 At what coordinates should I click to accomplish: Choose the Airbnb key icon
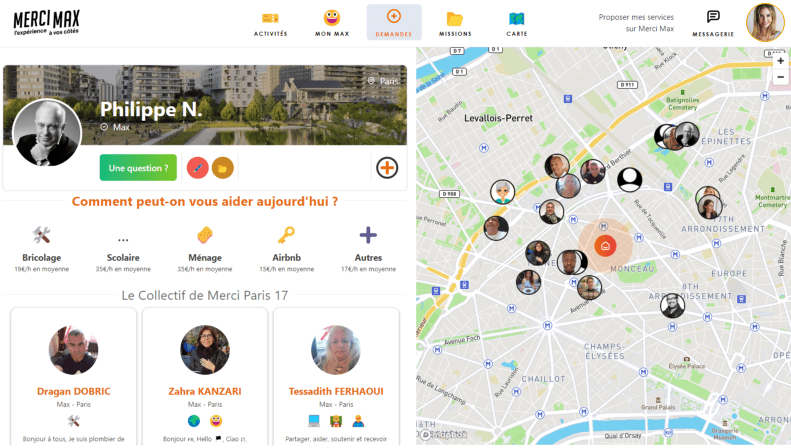[x=286, y=235]
